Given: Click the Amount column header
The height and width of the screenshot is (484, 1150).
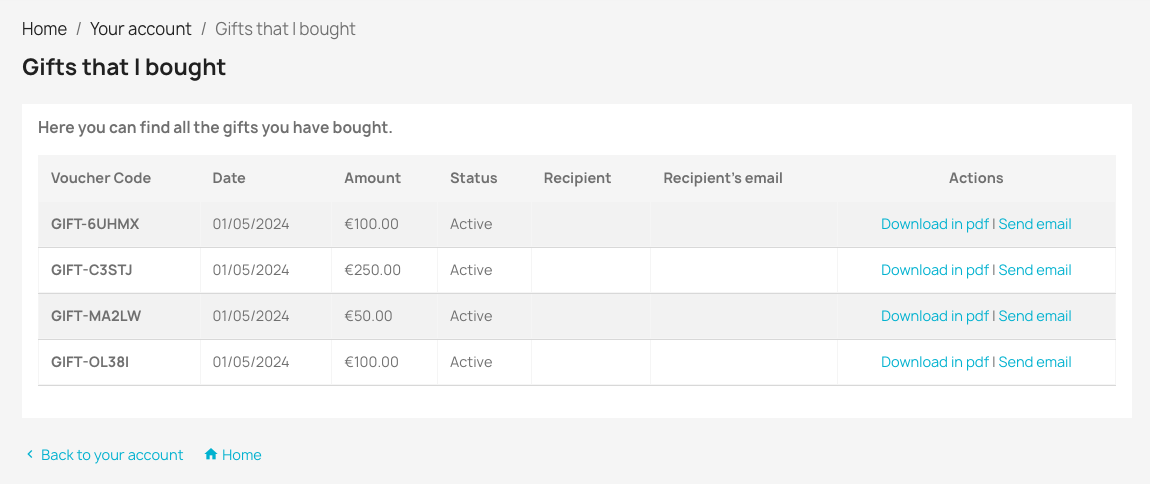Looking at the screenshot, I should tap(372, 178).
